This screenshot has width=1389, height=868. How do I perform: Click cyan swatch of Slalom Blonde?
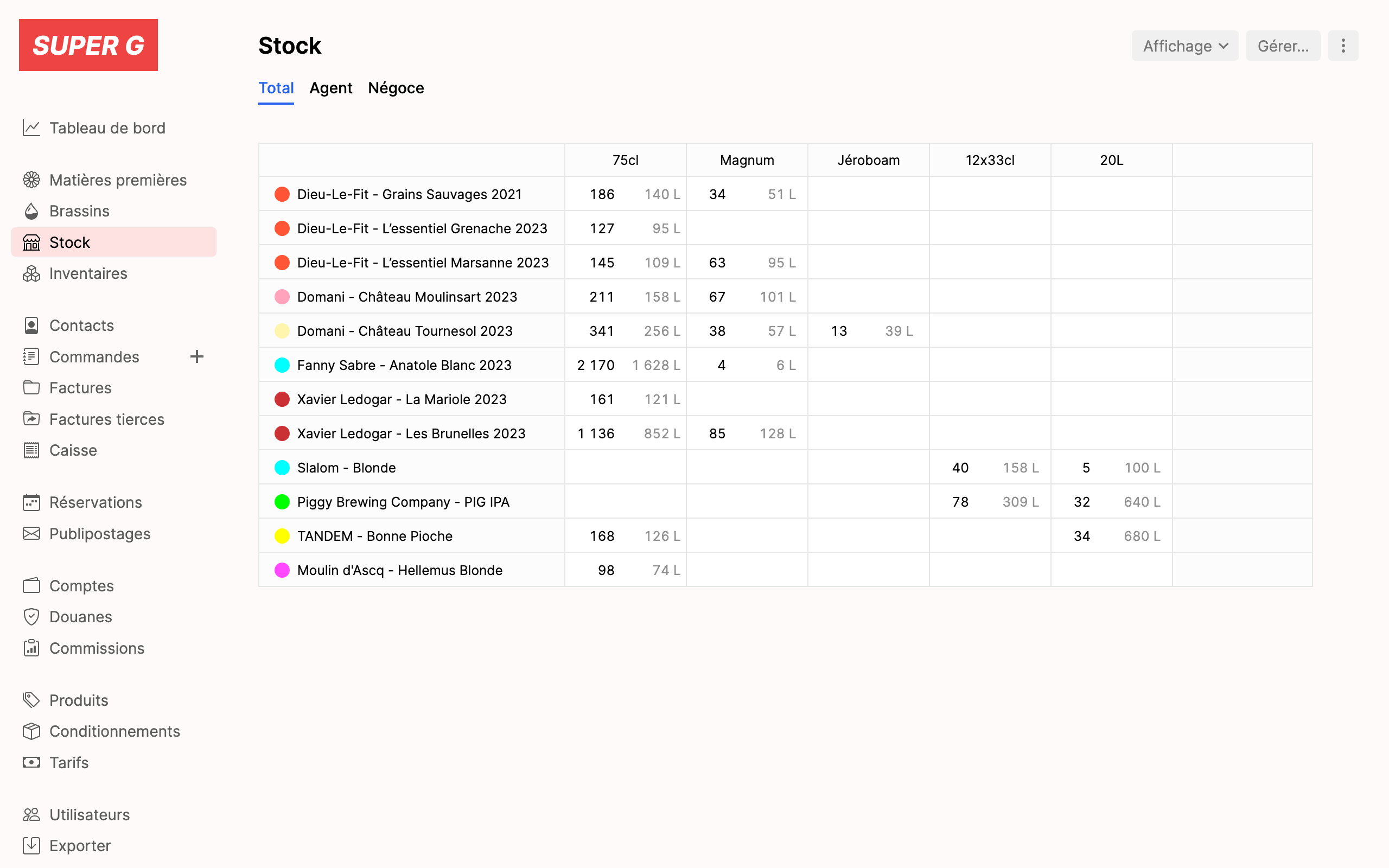(x=282, y=468)
